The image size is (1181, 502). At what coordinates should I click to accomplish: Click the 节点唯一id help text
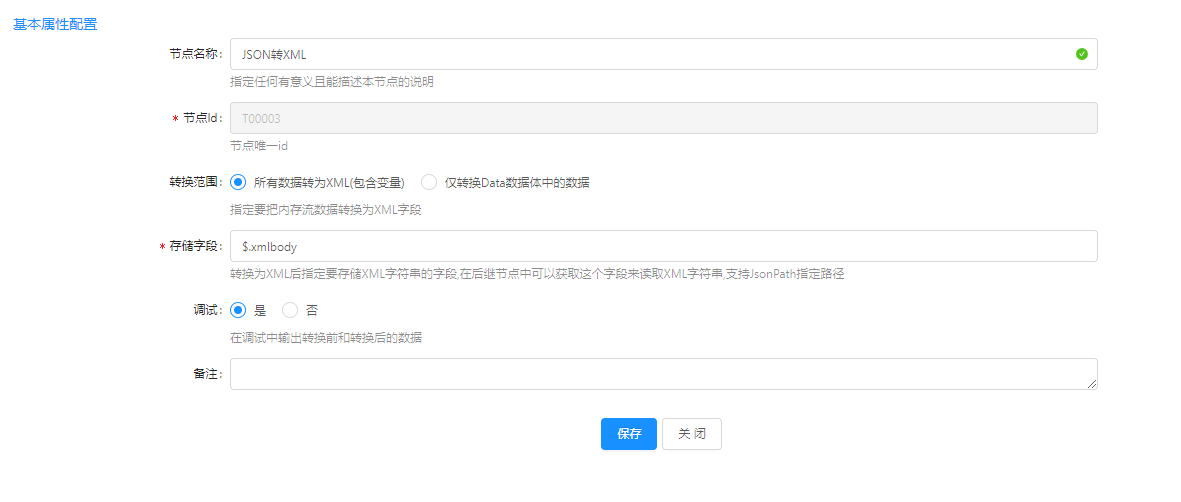point(259,146)
